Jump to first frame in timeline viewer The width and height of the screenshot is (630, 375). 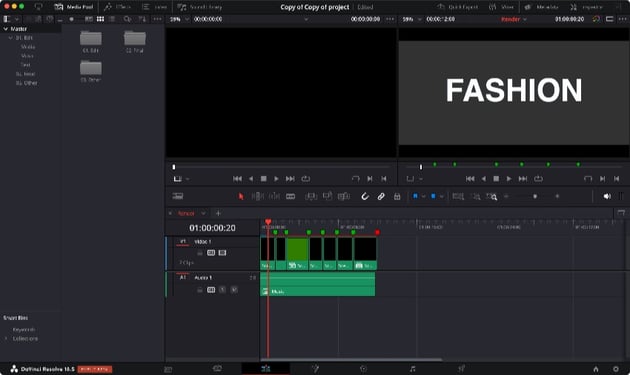pos(470,178)
